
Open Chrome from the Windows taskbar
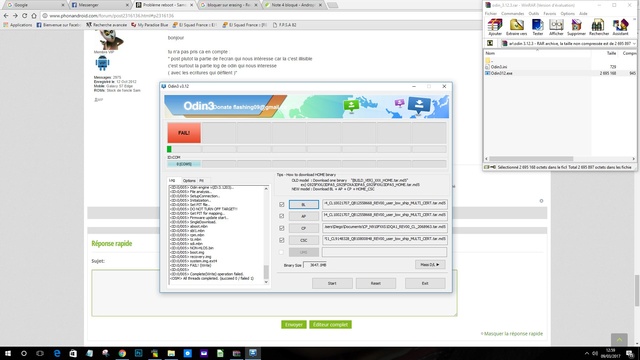122,353
